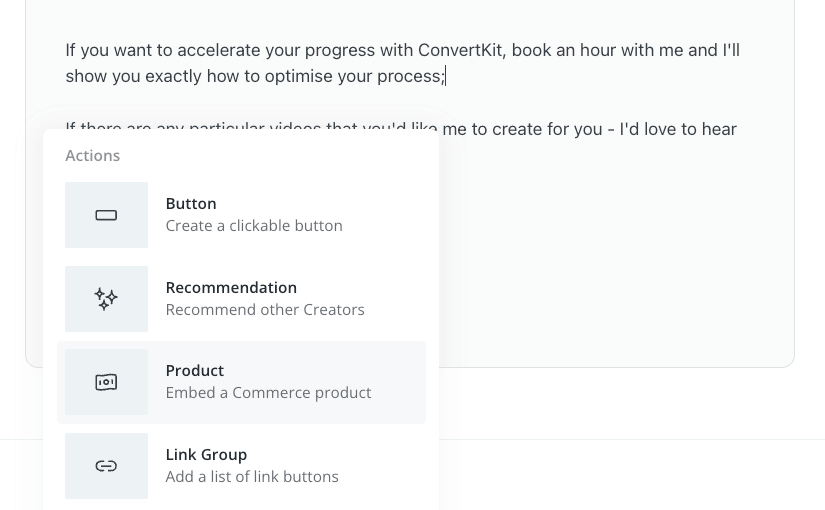Choose the Recommendation action title
The height and width of the screenshot is (510, 825).
click(x=231, y=287)
